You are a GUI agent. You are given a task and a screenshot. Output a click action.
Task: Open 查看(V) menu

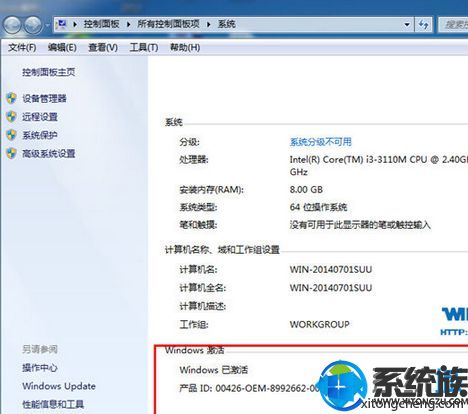(x=103, y=47)
